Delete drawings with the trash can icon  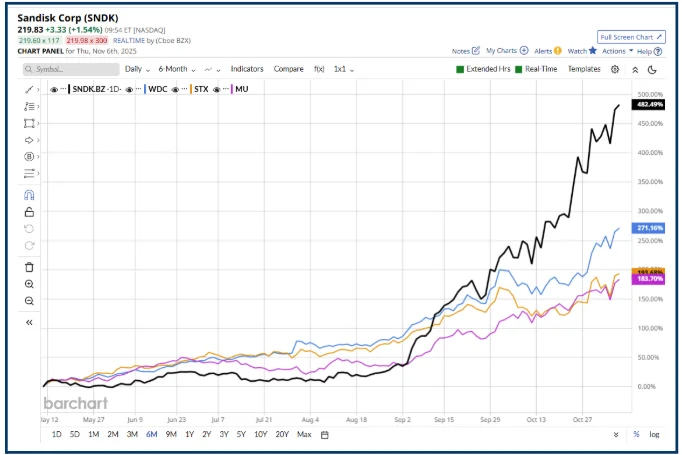click(29, 267)
